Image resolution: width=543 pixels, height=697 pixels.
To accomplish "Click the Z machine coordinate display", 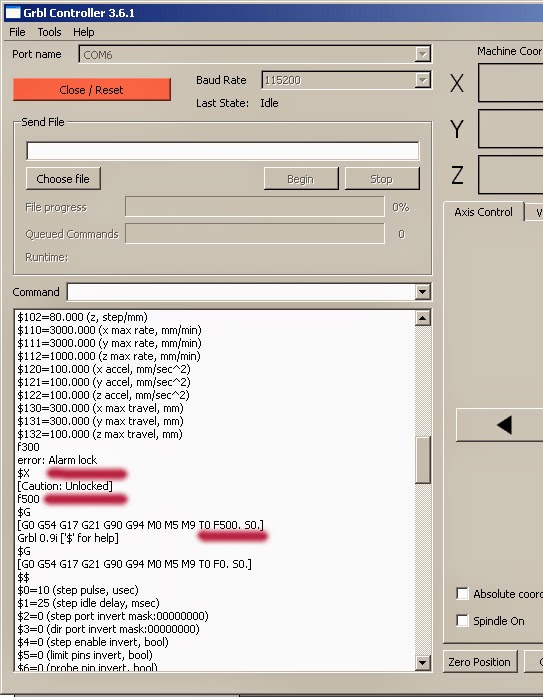I will click(x=511, y=175).
